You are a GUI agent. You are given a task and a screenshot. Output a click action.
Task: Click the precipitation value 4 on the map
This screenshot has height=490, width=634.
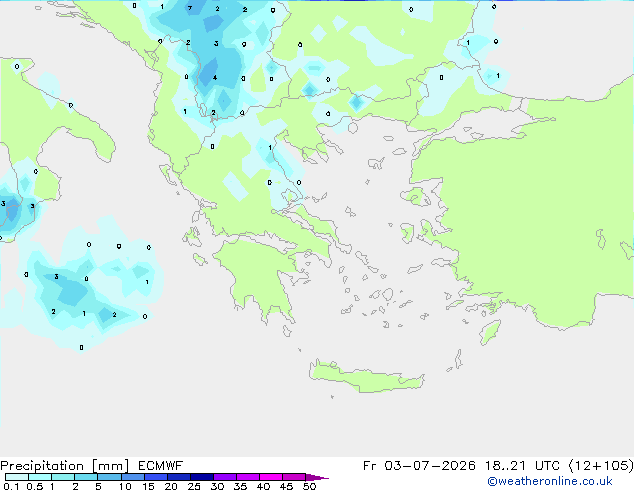[x=215, y=78]
